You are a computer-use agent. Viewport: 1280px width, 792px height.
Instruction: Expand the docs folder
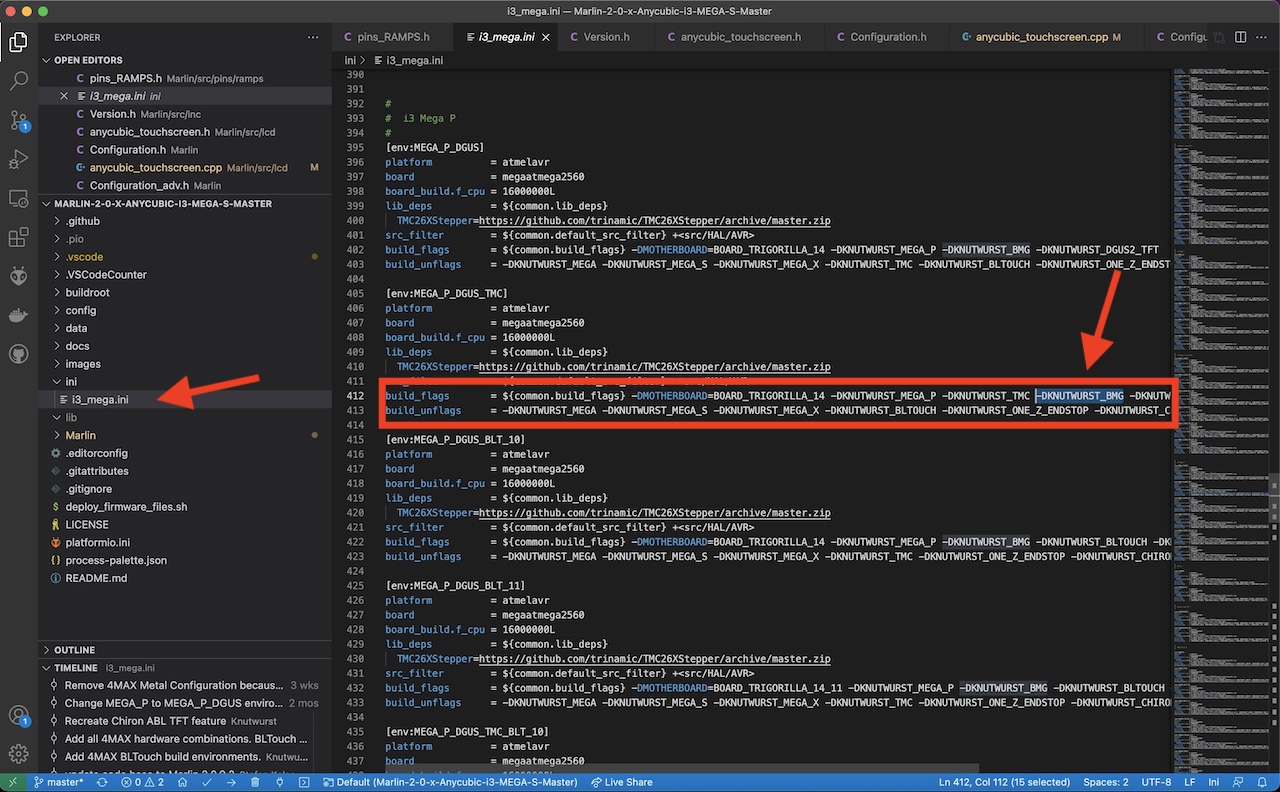click(x=185, y=346)
